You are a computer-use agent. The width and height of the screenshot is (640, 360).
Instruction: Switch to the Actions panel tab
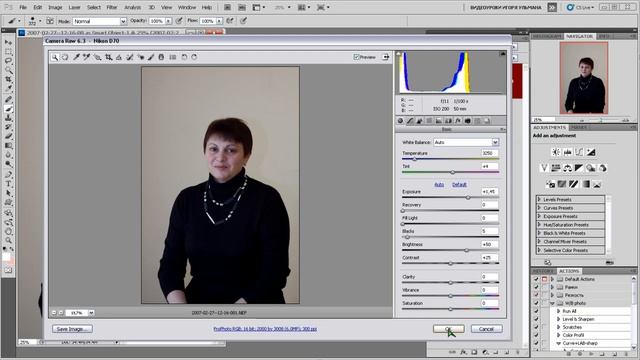tap(569, 271)
